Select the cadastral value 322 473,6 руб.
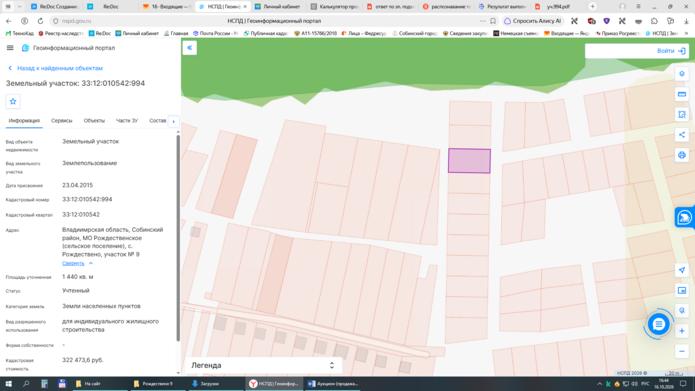This screenshot has width=695, height=391. pyautogui.click(x=83, y=360)
